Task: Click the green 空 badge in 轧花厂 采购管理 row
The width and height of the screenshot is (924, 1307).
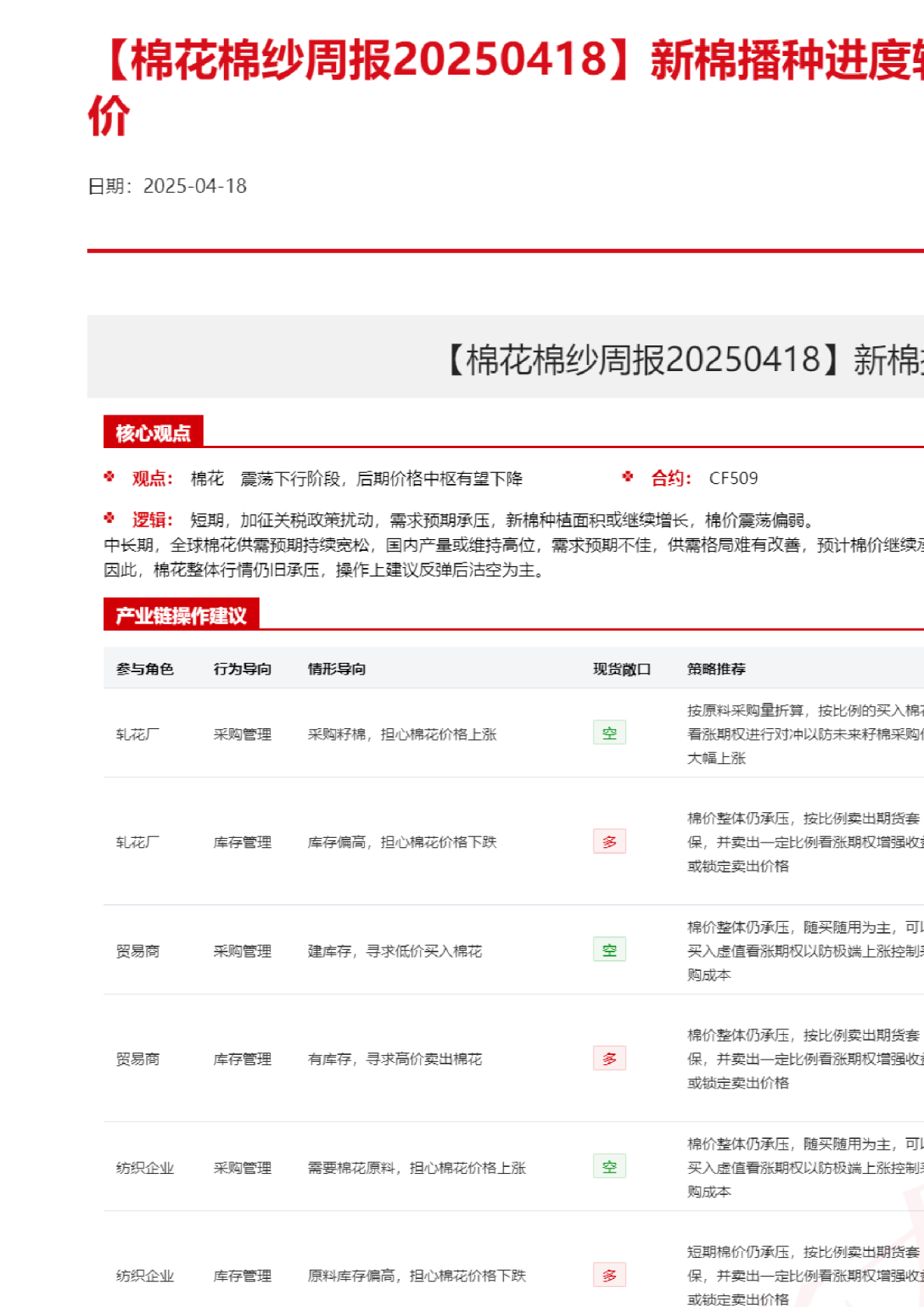Action: [609, 733]
